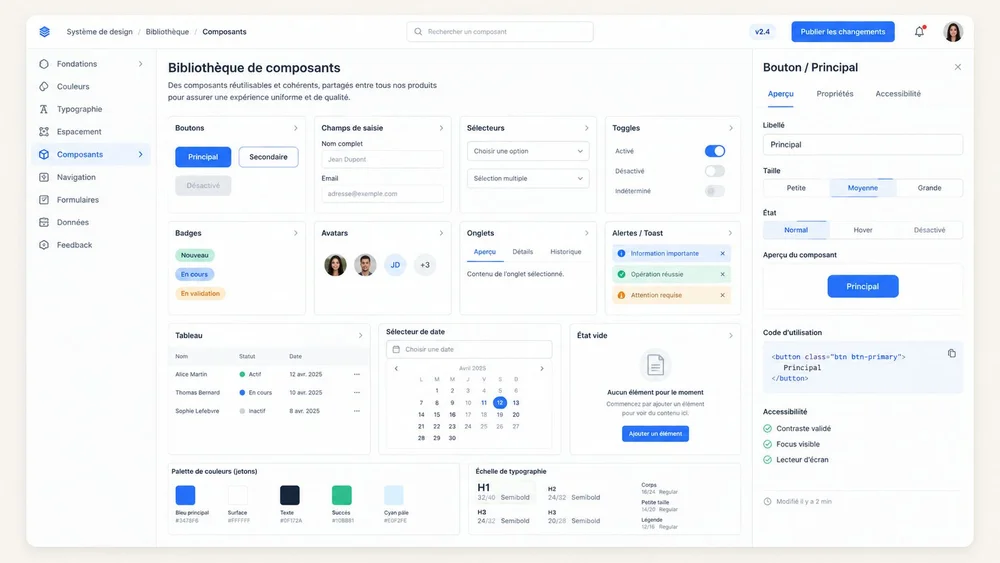Select the Moyenne size option
This screenshot has width=1000, height=563.
[863, 188]
